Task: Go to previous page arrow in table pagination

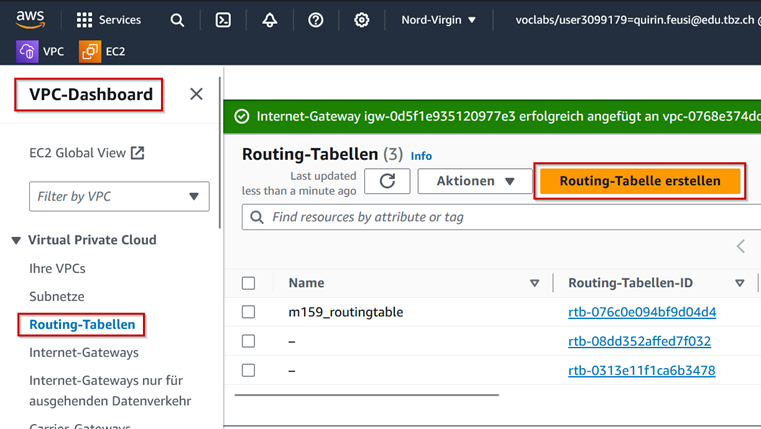Action: tap(741, 246)
